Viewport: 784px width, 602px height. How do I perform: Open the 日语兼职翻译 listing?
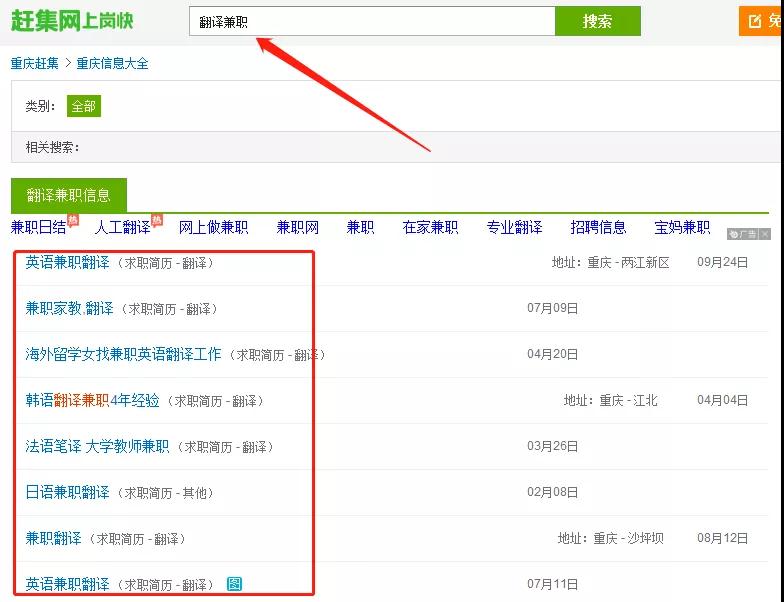tap(67, 493)
